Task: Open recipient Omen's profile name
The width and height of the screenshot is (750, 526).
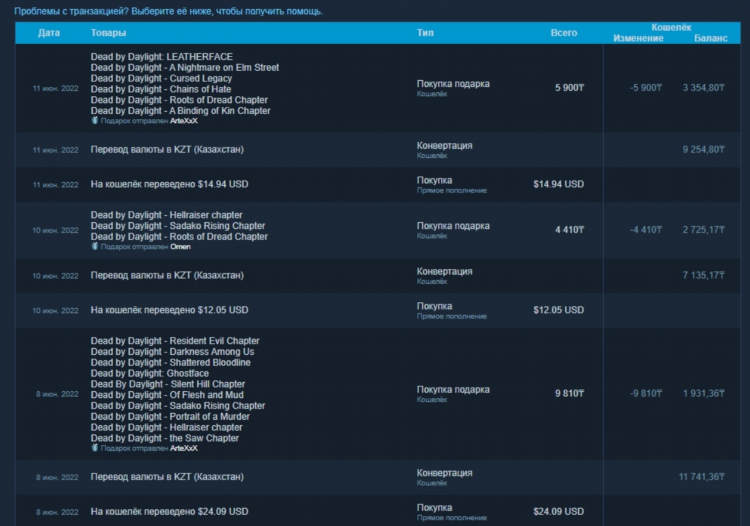Action: tap(180, 247)
